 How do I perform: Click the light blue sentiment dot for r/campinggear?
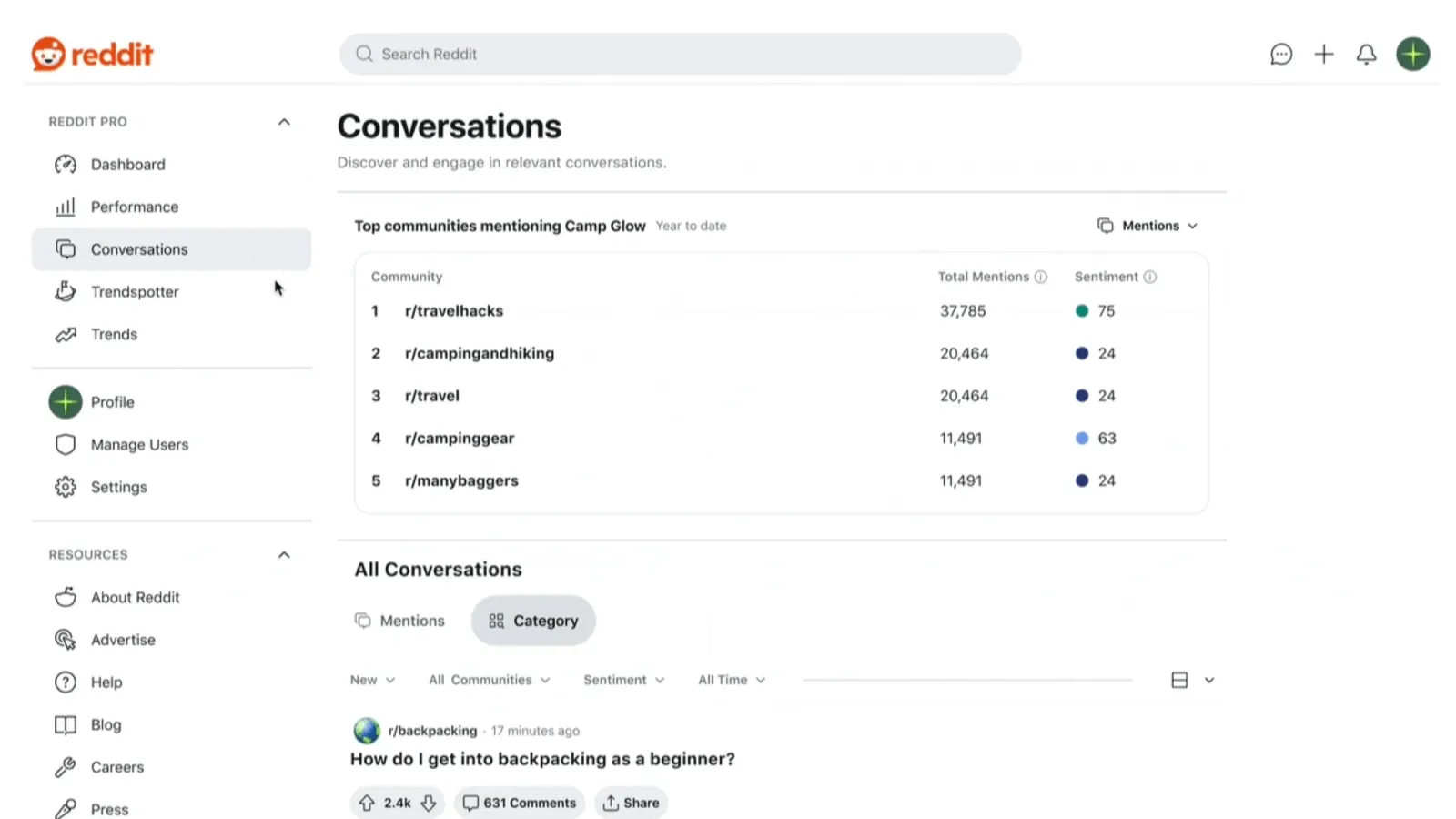(x=1082, y=439)
